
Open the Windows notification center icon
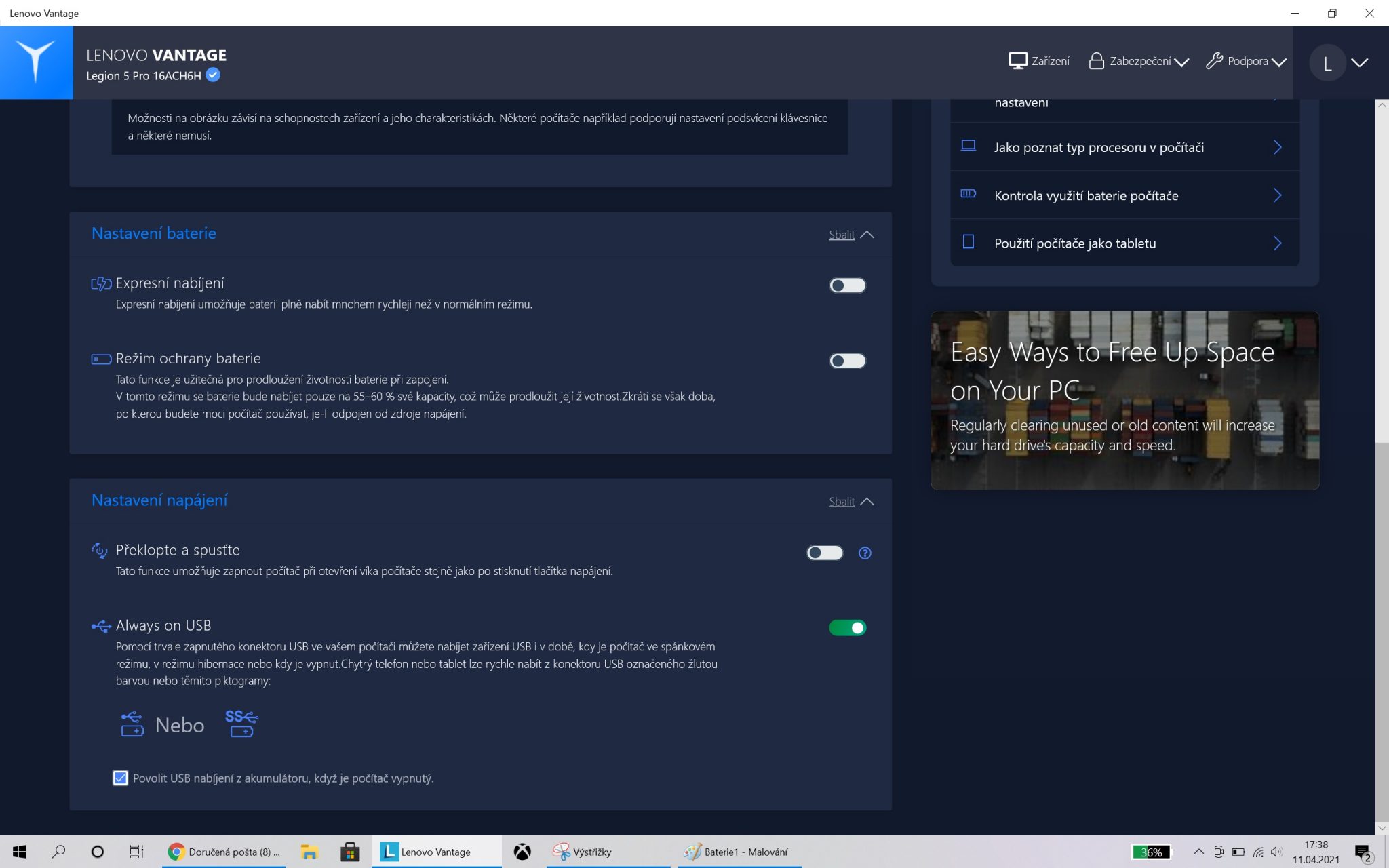pyautogui.click(x=1363, y=852)
